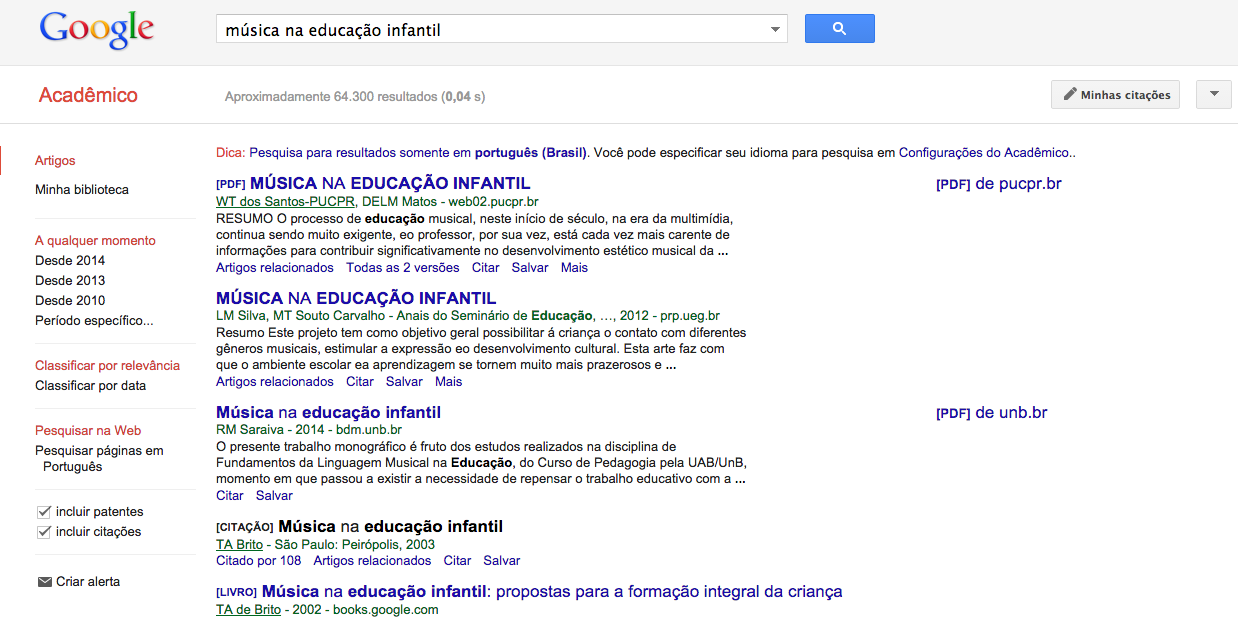1238x620 pixels.
Task: Sort with Classificar por data
Action: pos(90,386)
